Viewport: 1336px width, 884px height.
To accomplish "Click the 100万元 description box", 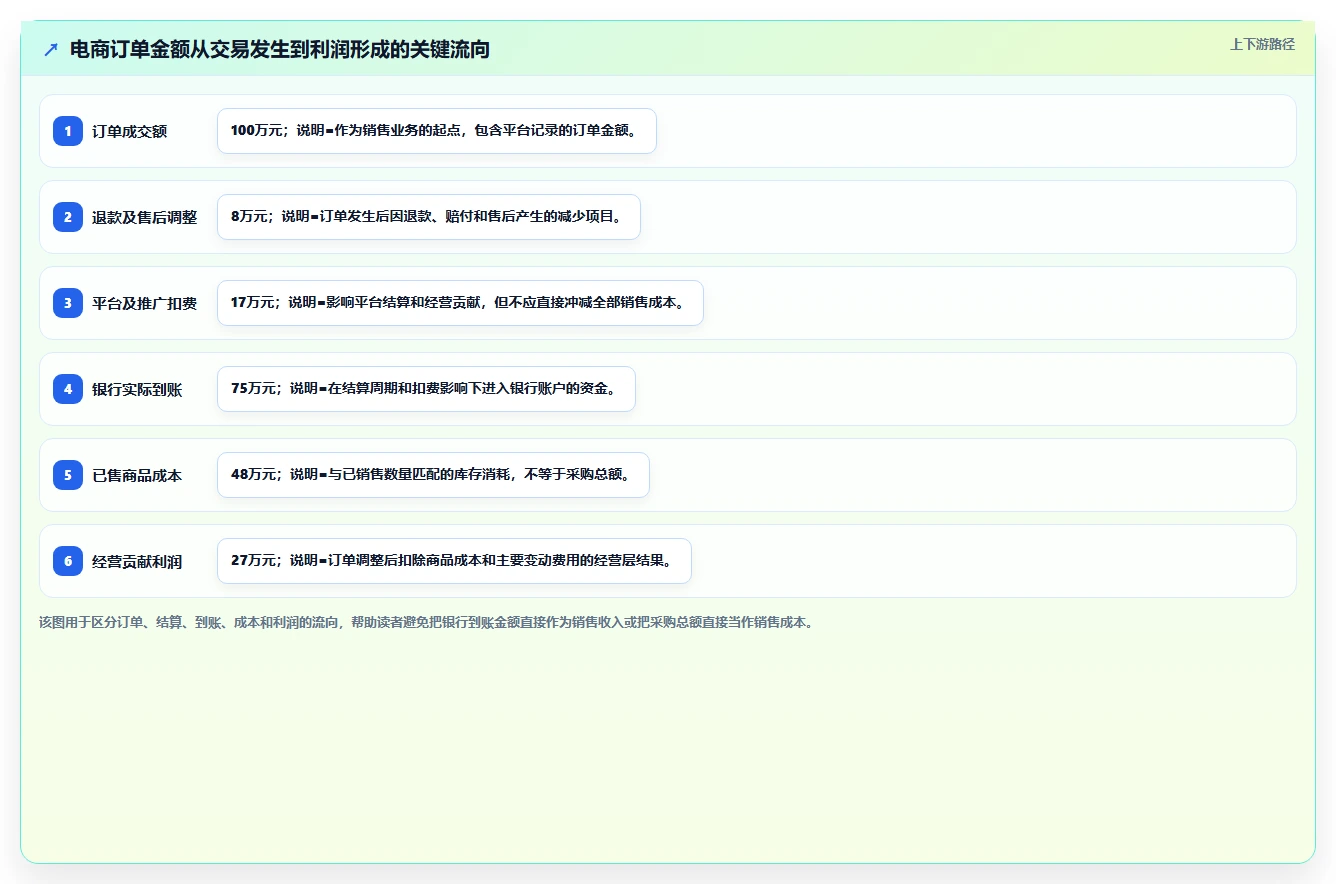I will pyautogui.click(x=437, y=131).
